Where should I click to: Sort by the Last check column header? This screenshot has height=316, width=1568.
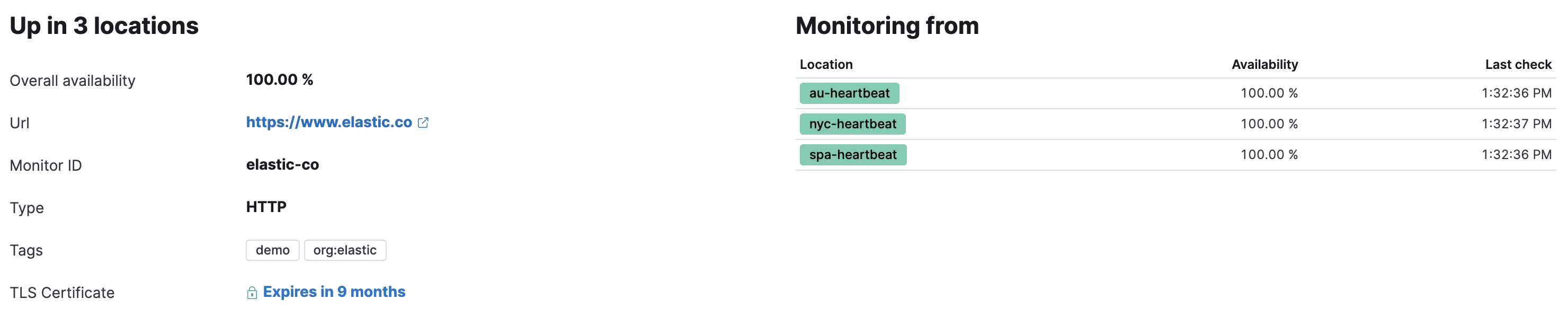pyautogui.click(x=1516, y=64)
